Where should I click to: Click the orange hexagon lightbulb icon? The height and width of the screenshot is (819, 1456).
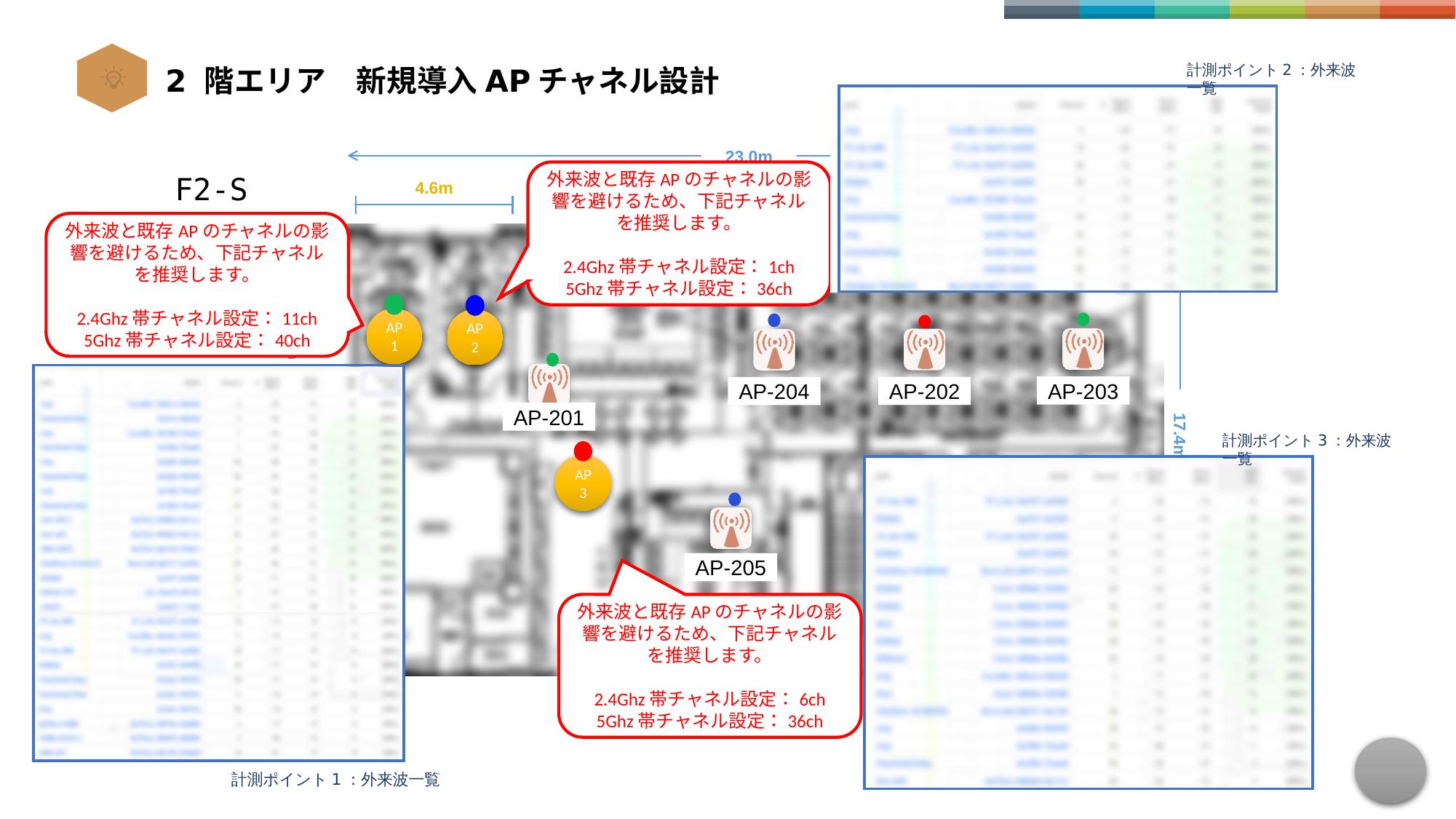pos(112,78)
